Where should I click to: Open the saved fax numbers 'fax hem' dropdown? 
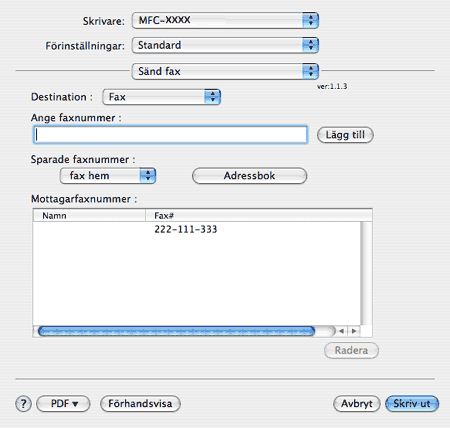(x=108, y=176)
